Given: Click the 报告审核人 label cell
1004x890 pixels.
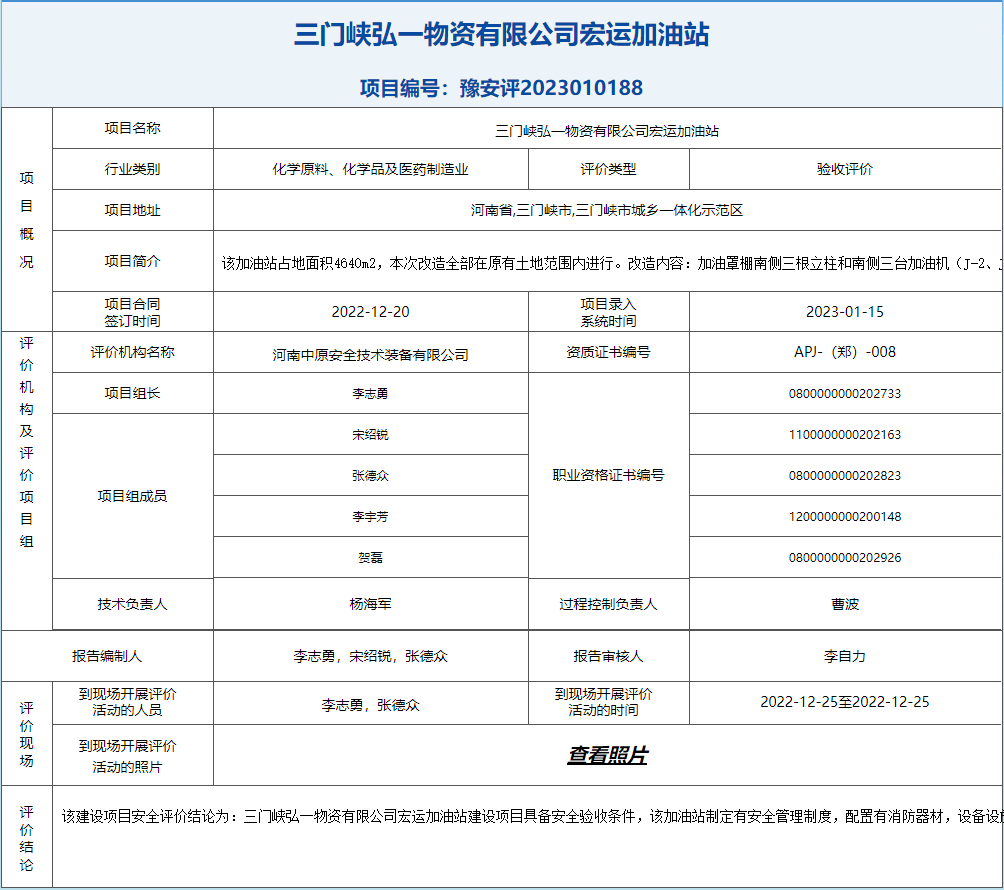Looking at the screenshot, I should click(x=608, y=656).
